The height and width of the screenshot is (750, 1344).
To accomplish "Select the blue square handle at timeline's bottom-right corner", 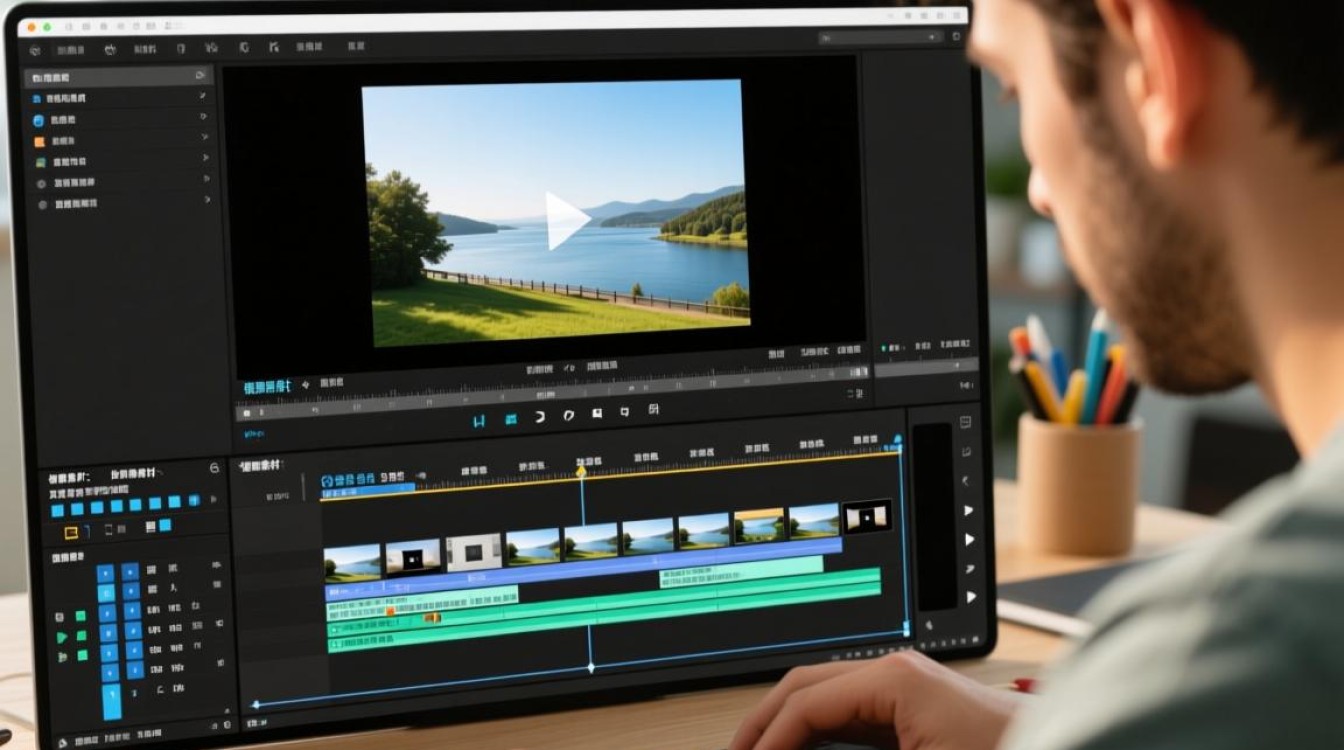I will pyautogui.click(x=907, y=629).
